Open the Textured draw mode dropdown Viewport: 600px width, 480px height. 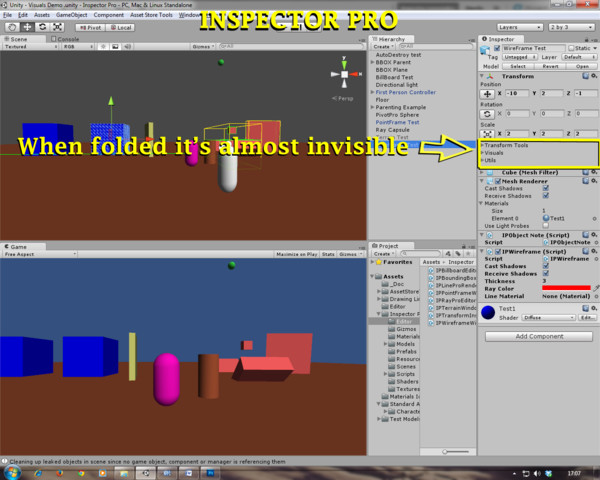tap(31, 47)
